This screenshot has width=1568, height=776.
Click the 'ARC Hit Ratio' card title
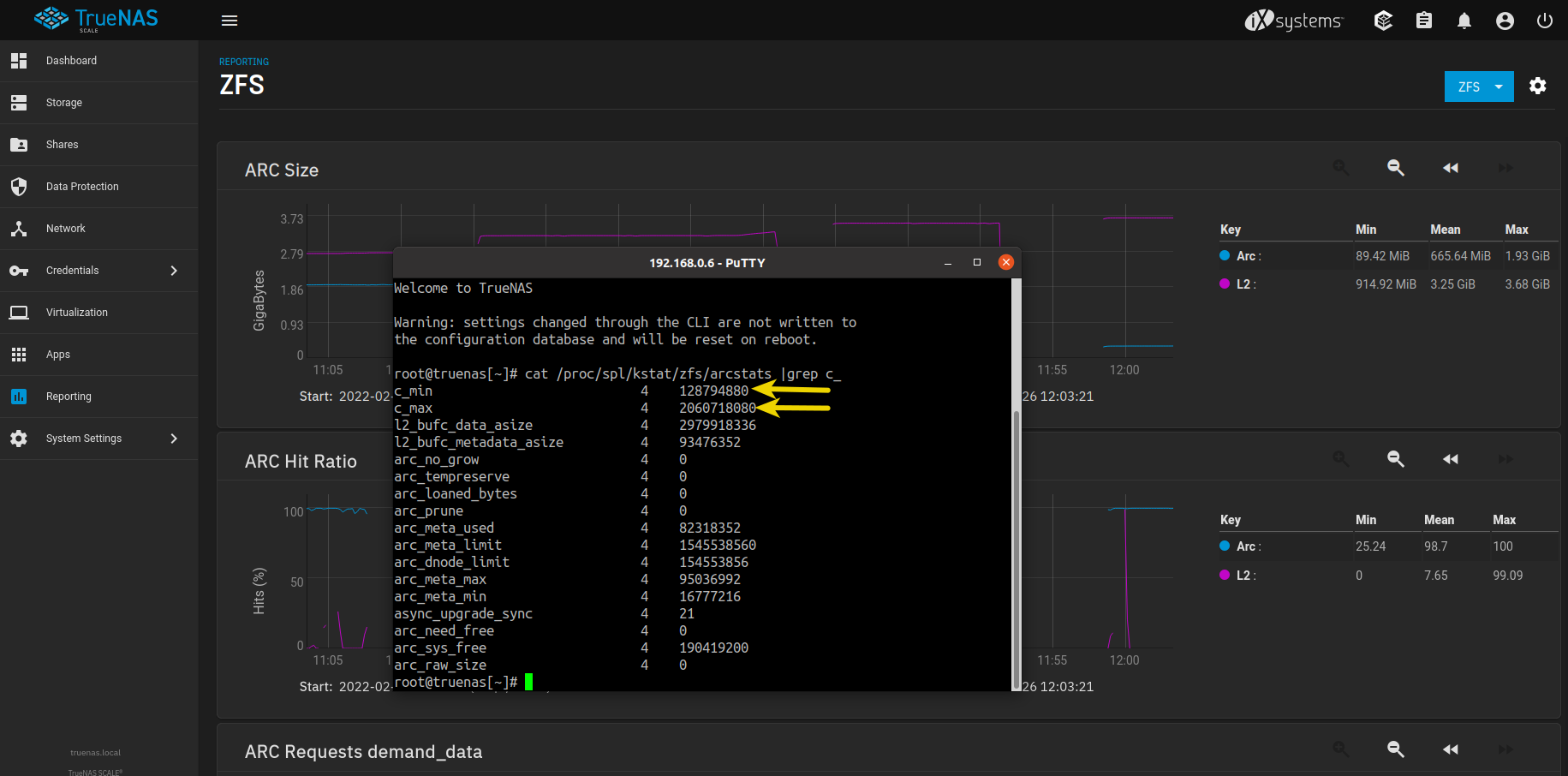tap(301, 462)
